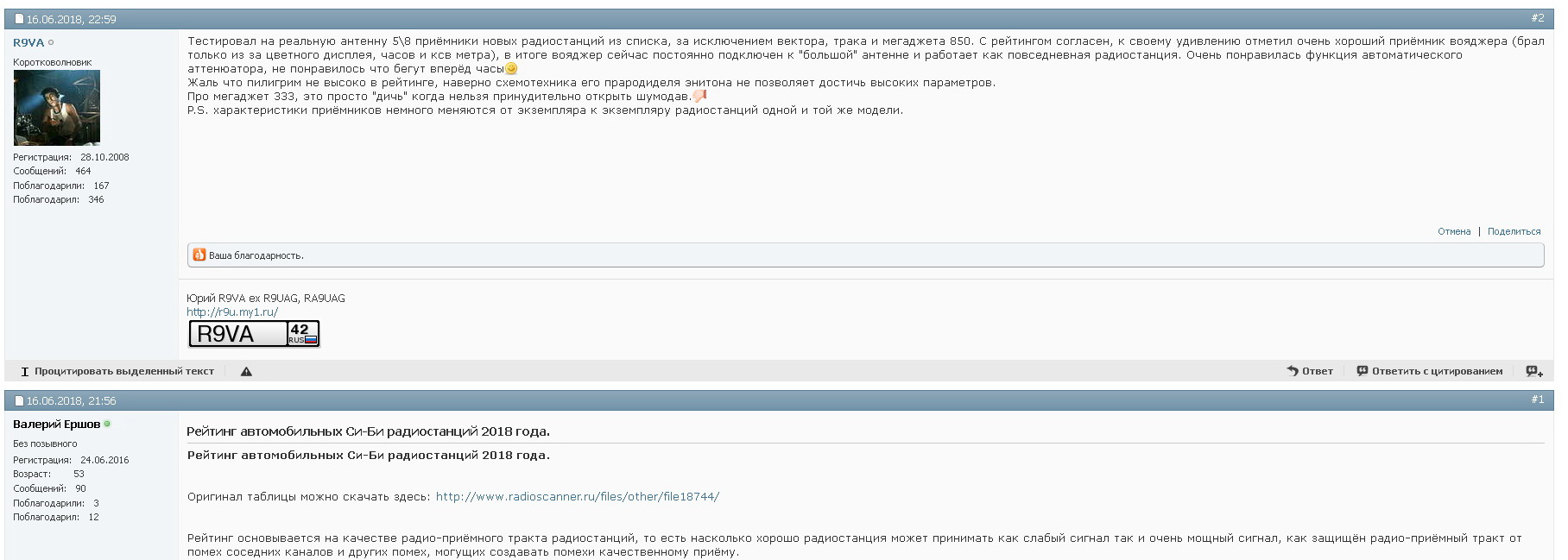Viewport: 1568px width, 560px height.
Task: Click the online status dot beside Валерий Ершов
Action: click(x=107, y=425)
